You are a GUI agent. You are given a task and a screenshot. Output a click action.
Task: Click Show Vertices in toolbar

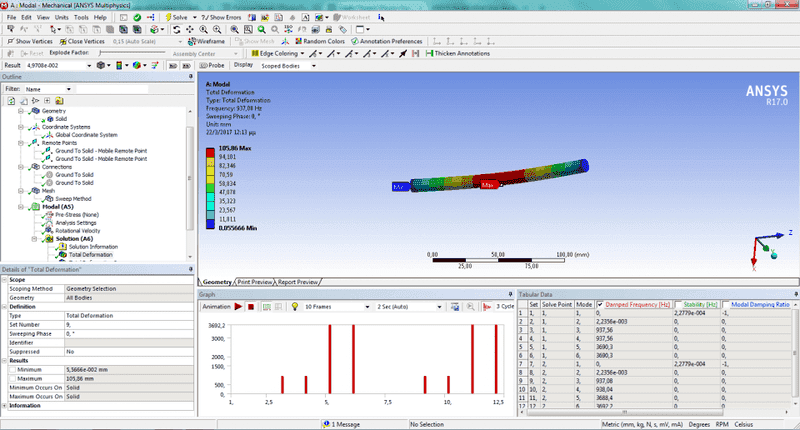coord(31,41)
